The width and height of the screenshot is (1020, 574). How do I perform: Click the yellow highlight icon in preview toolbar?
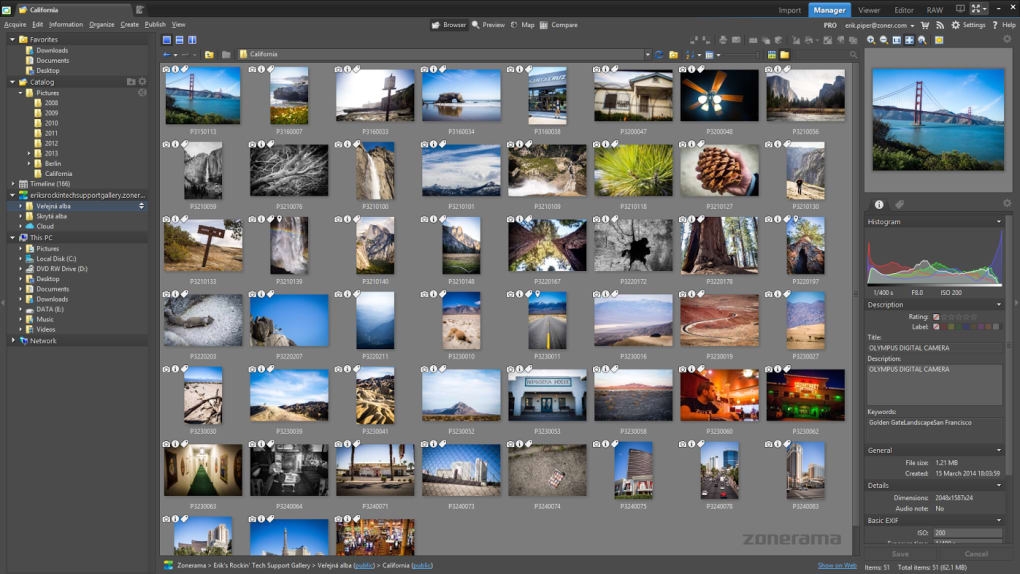[x=939, y=40]
